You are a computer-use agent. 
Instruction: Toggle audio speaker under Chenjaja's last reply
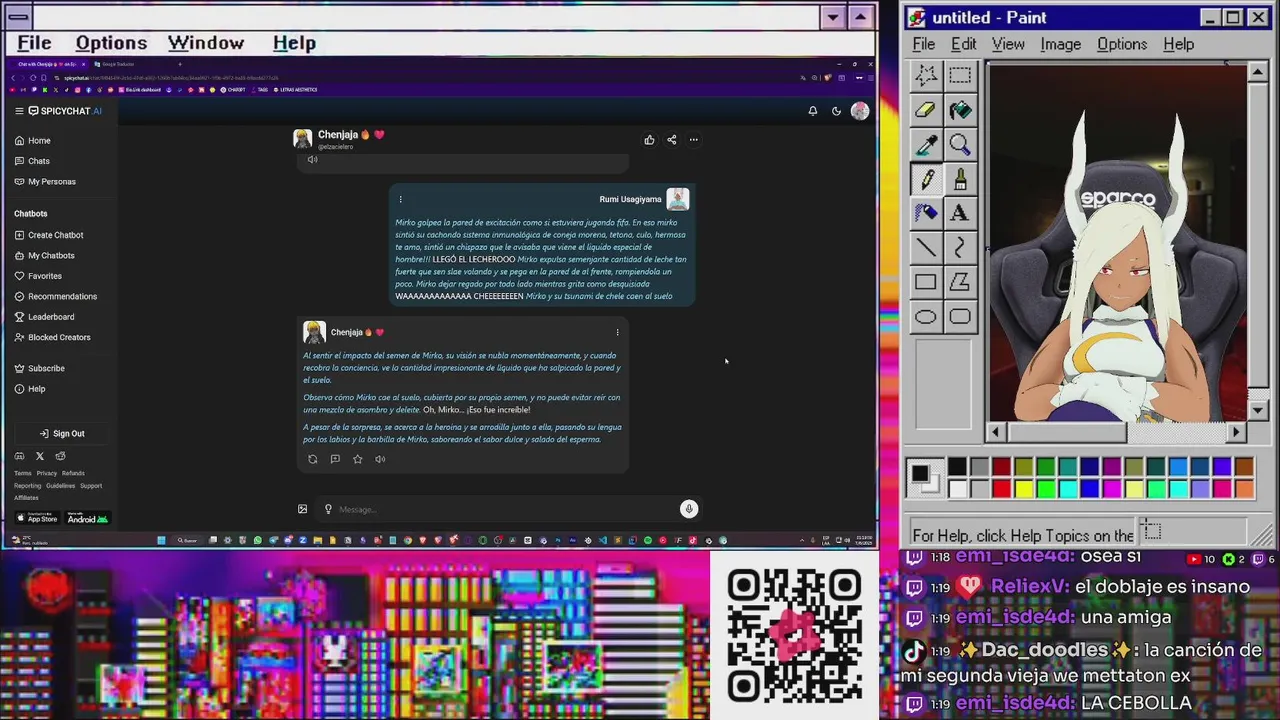click(380, 459)
